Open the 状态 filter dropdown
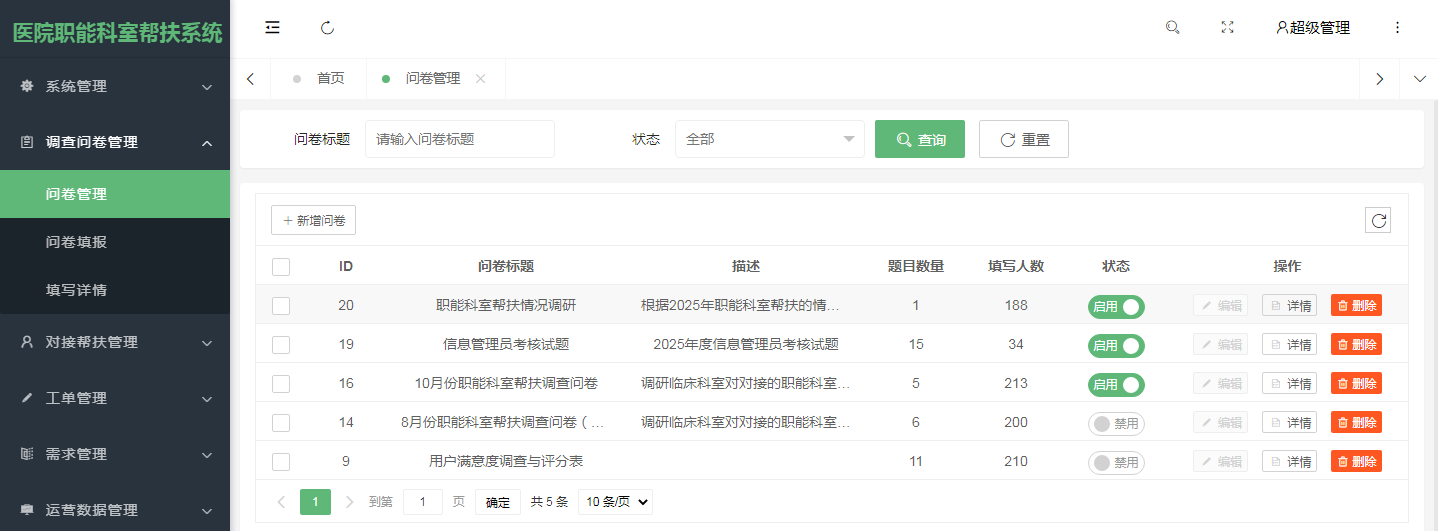 769,140
